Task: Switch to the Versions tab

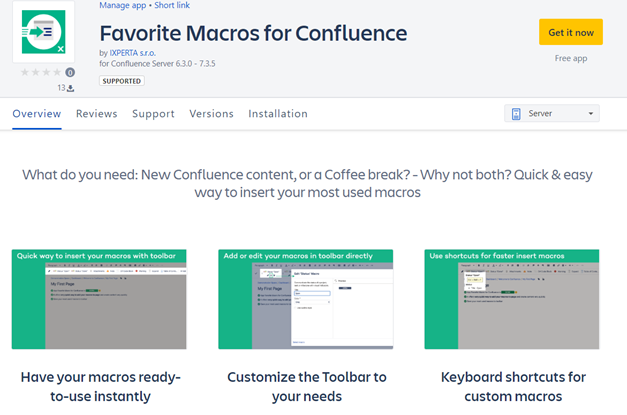Action: point(212,114)
